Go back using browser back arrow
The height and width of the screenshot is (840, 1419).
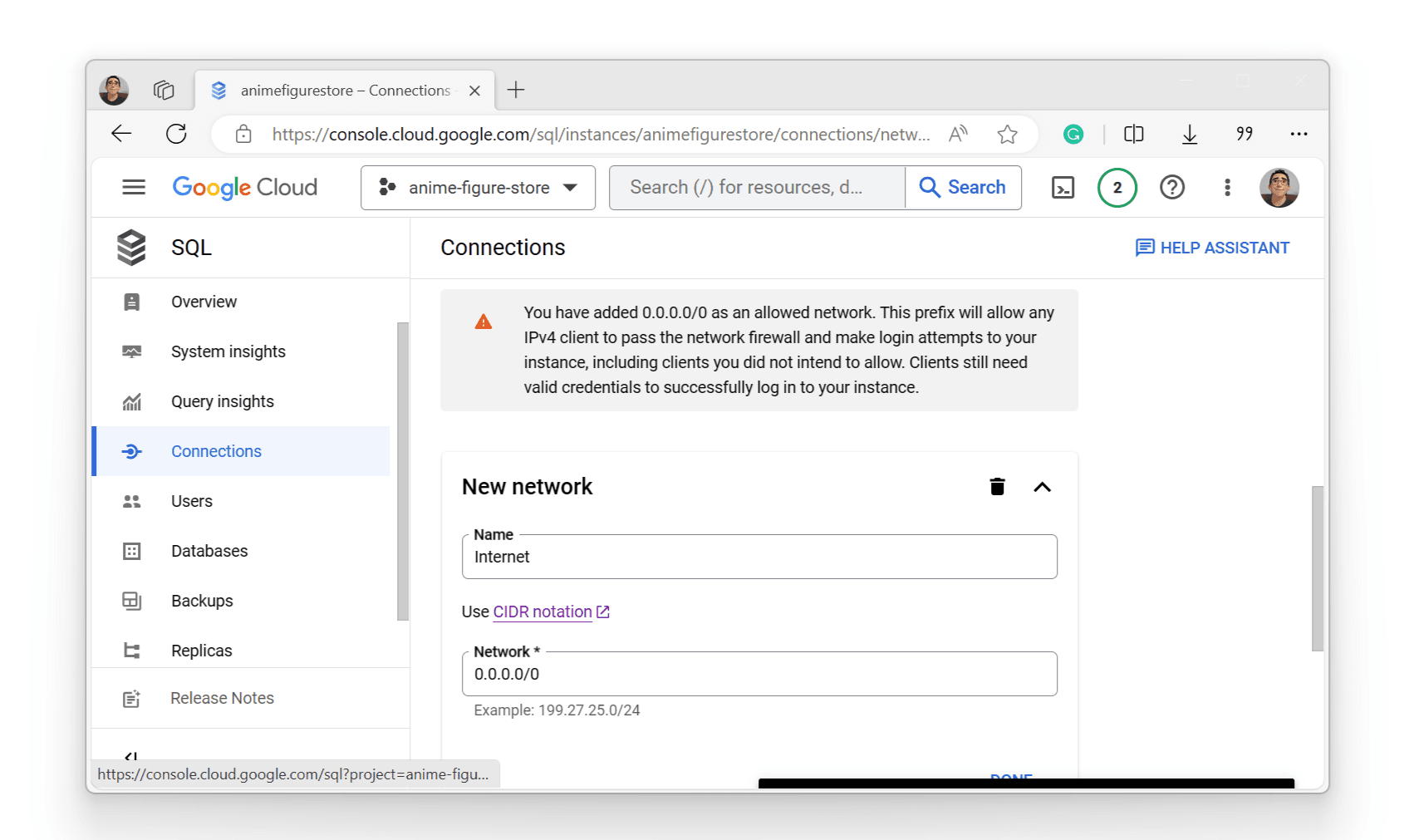[x=121, y=134]
